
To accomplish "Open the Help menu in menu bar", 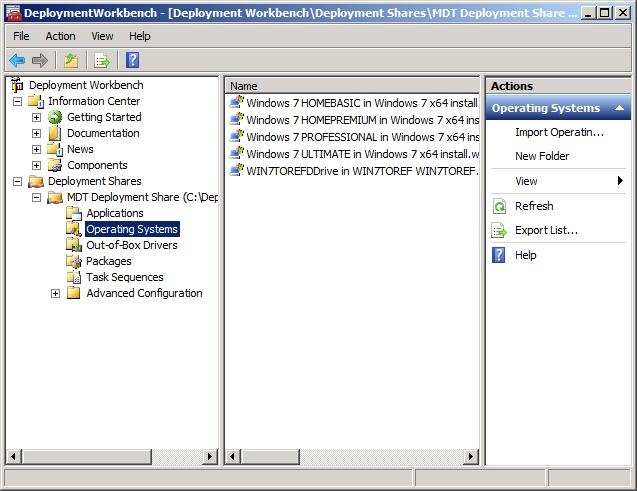I will tap(140, 36).
